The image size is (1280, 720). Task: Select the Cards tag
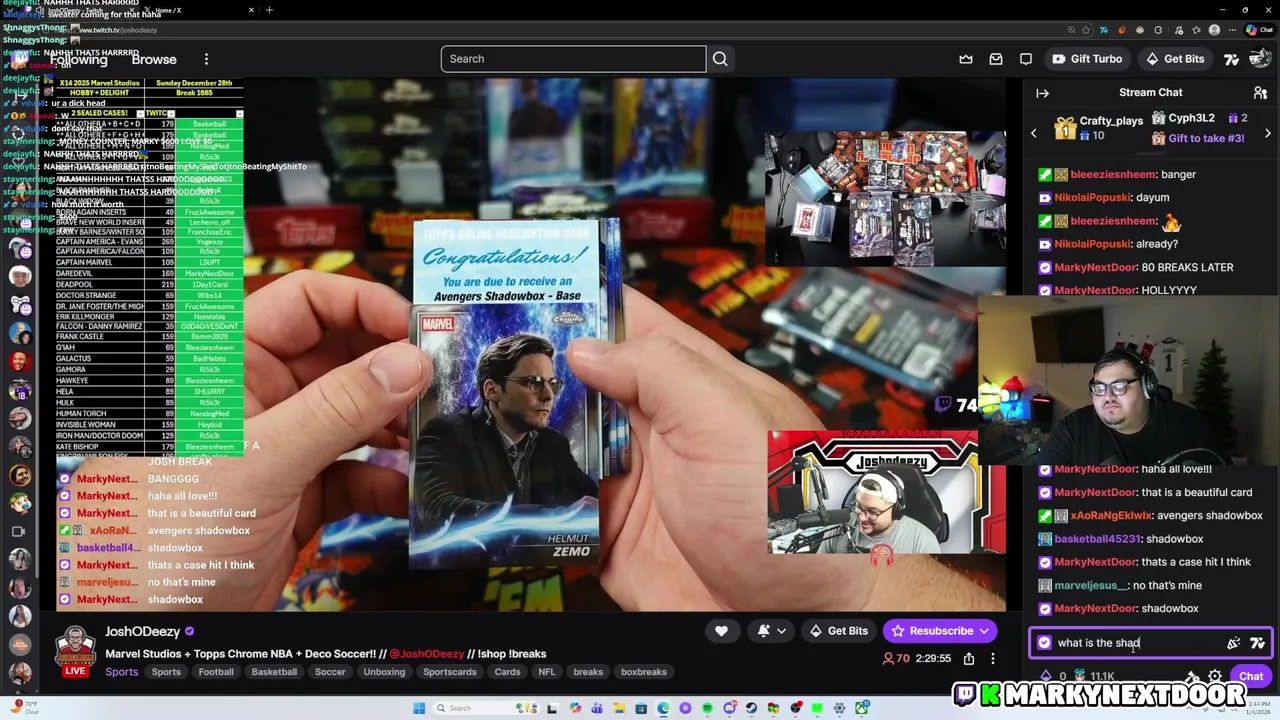click(x=507, y=672)
